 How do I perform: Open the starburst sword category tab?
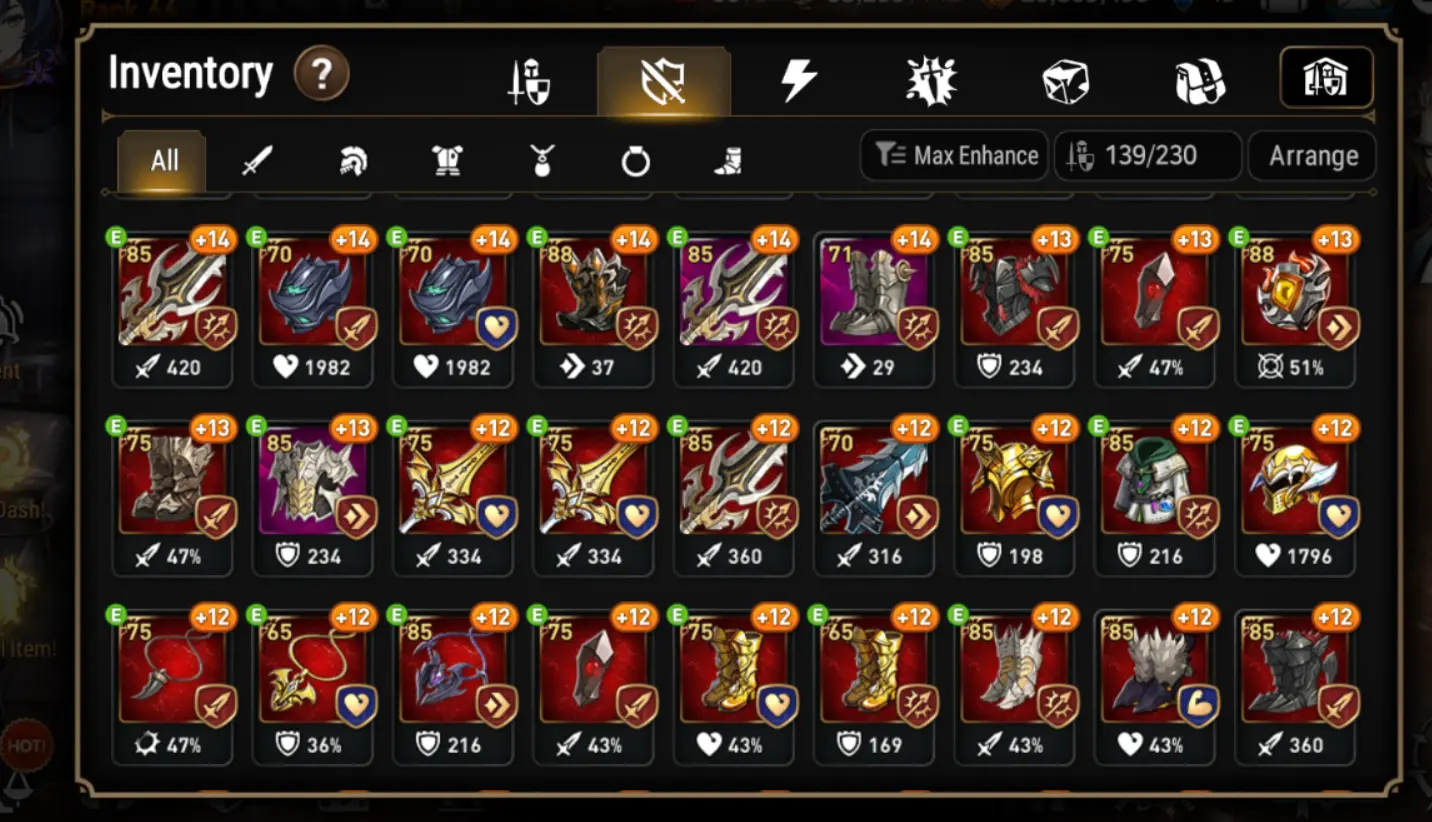(931, 81)
